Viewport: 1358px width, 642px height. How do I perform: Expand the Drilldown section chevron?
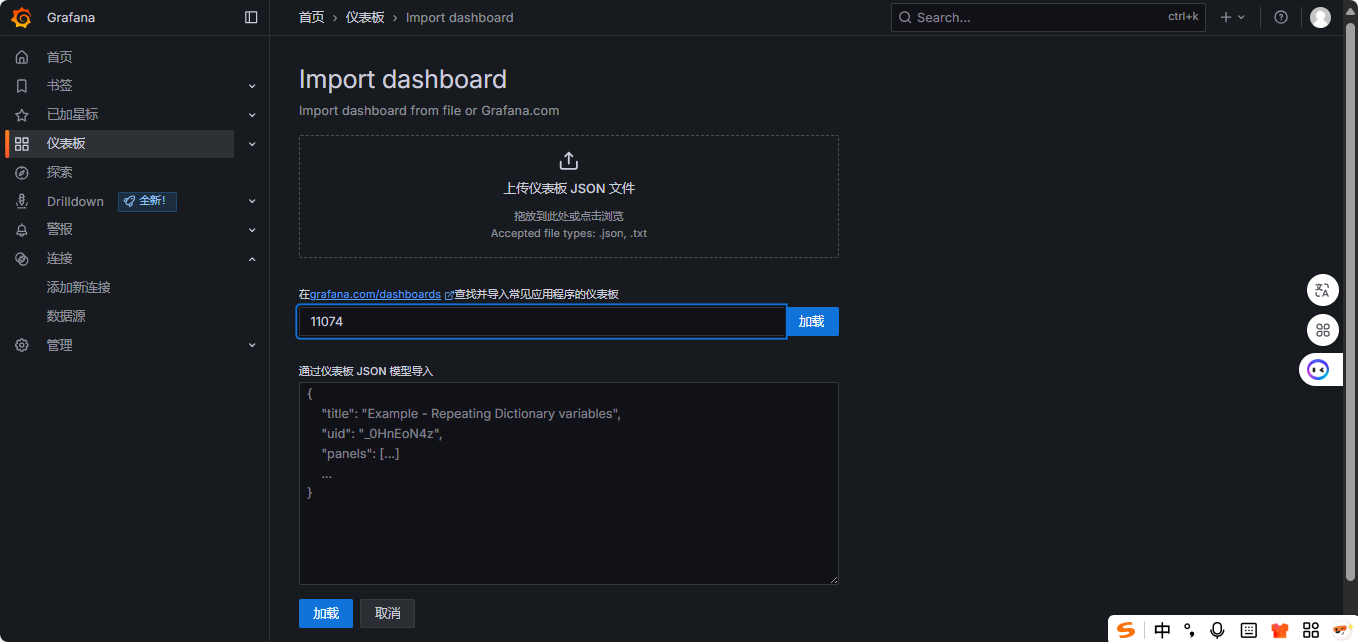click(252, 201)
